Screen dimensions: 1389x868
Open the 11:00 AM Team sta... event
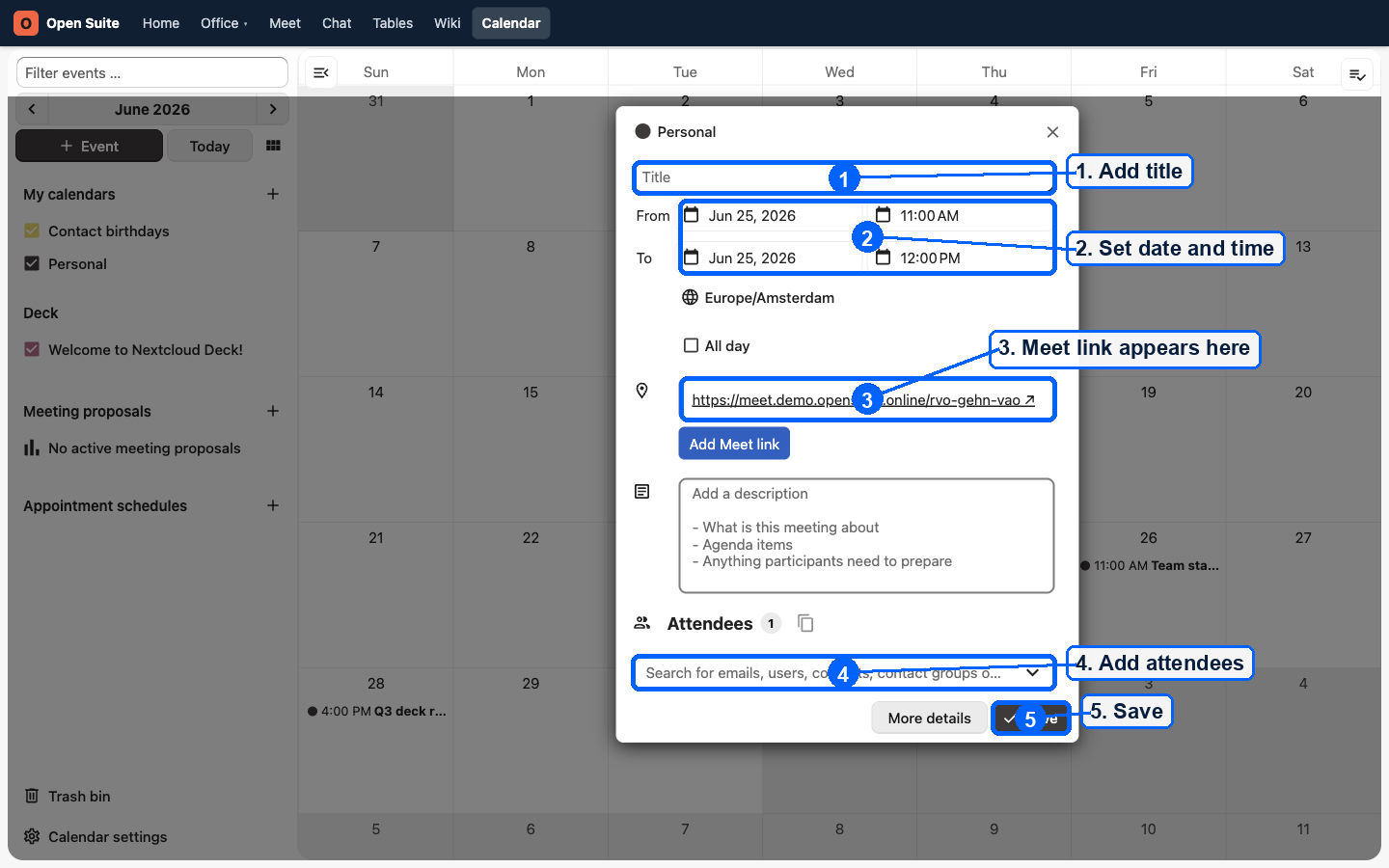point(1149,565)
